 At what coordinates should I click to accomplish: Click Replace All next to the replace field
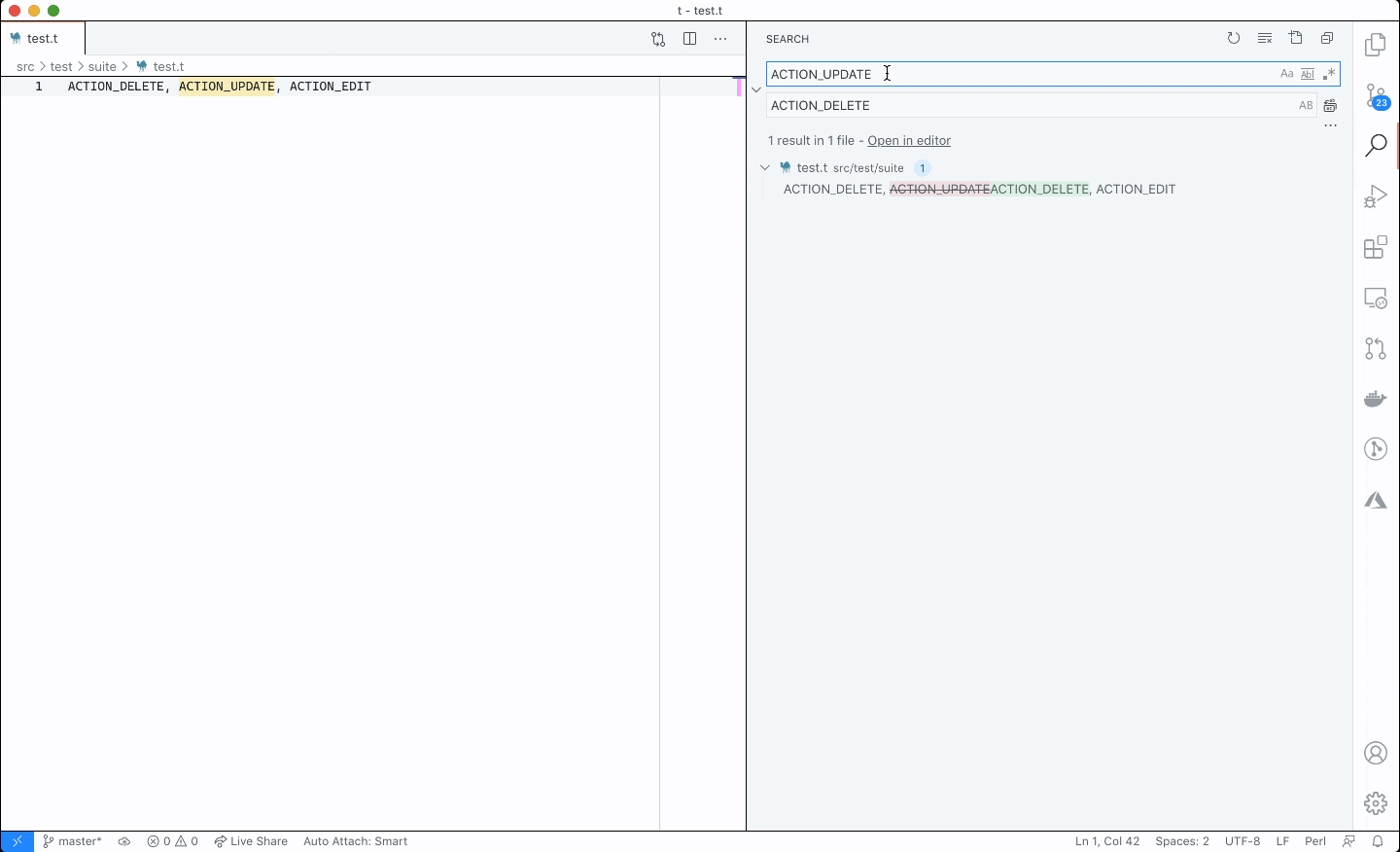coord(1330,105)
